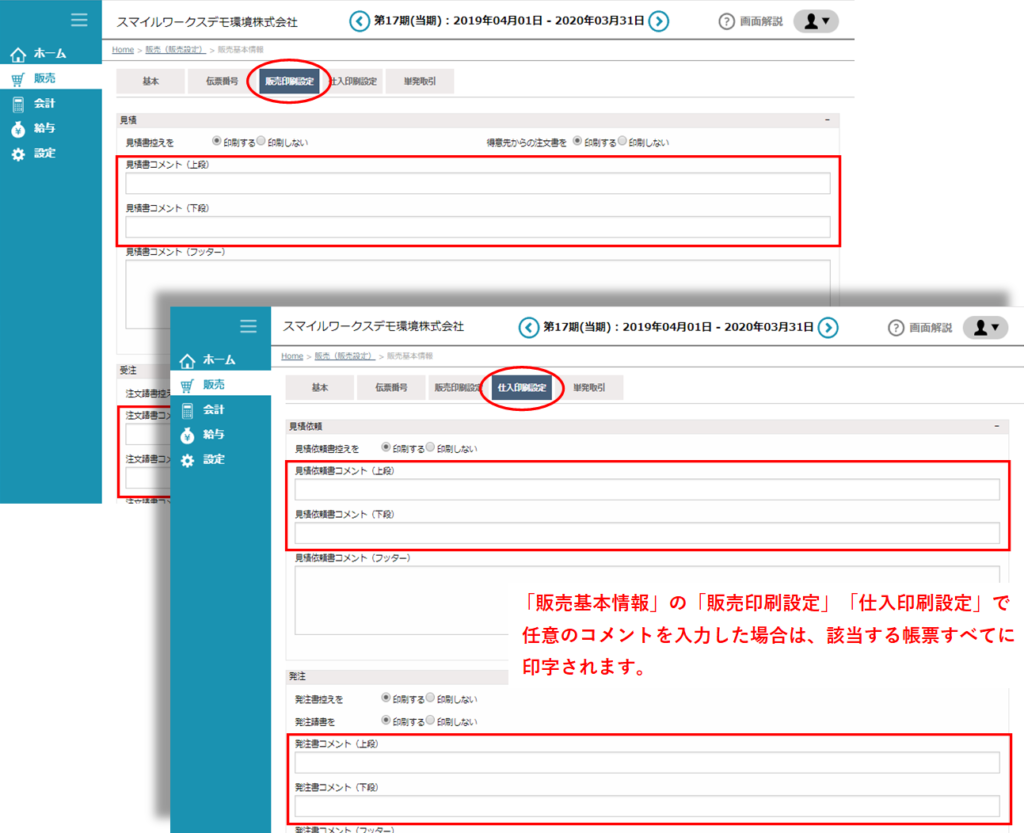Click the 販売 cart icon in the back window
1024x833 pixels.
coord(18,79)
